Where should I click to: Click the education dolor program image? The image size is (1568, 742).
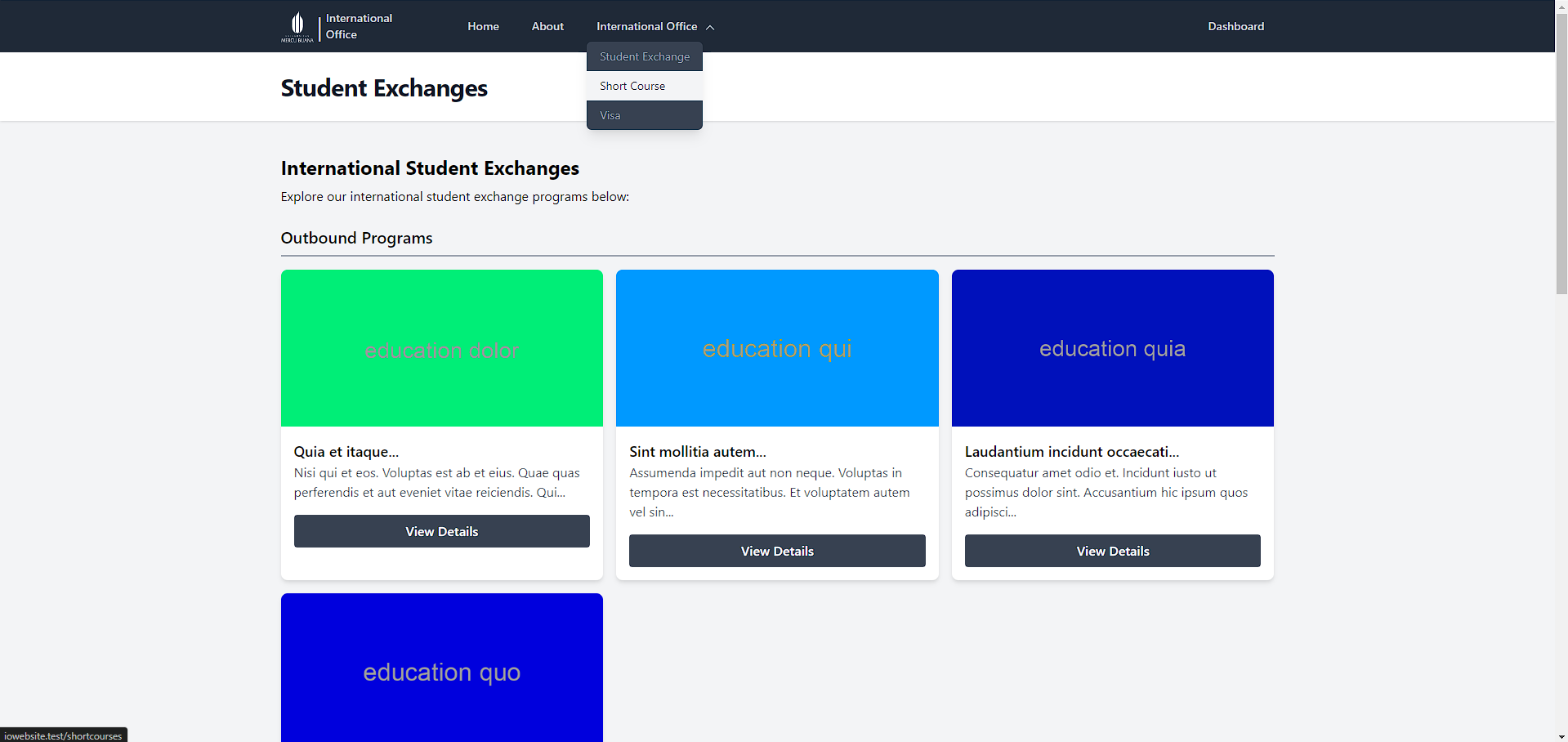[x=441, y=347]
